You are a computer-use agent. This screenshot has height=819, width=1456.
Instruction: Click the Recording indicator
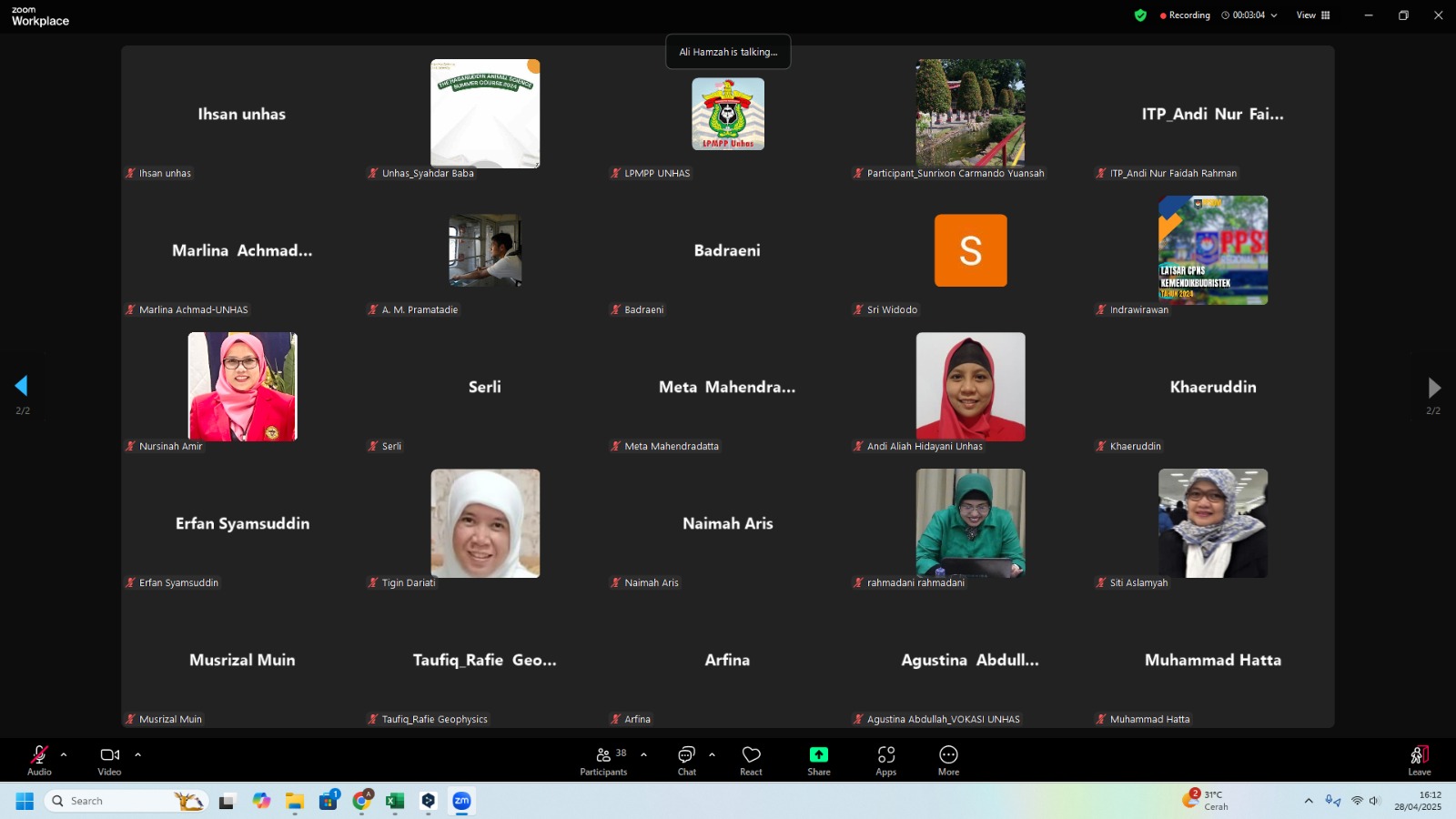point(1183,15)
